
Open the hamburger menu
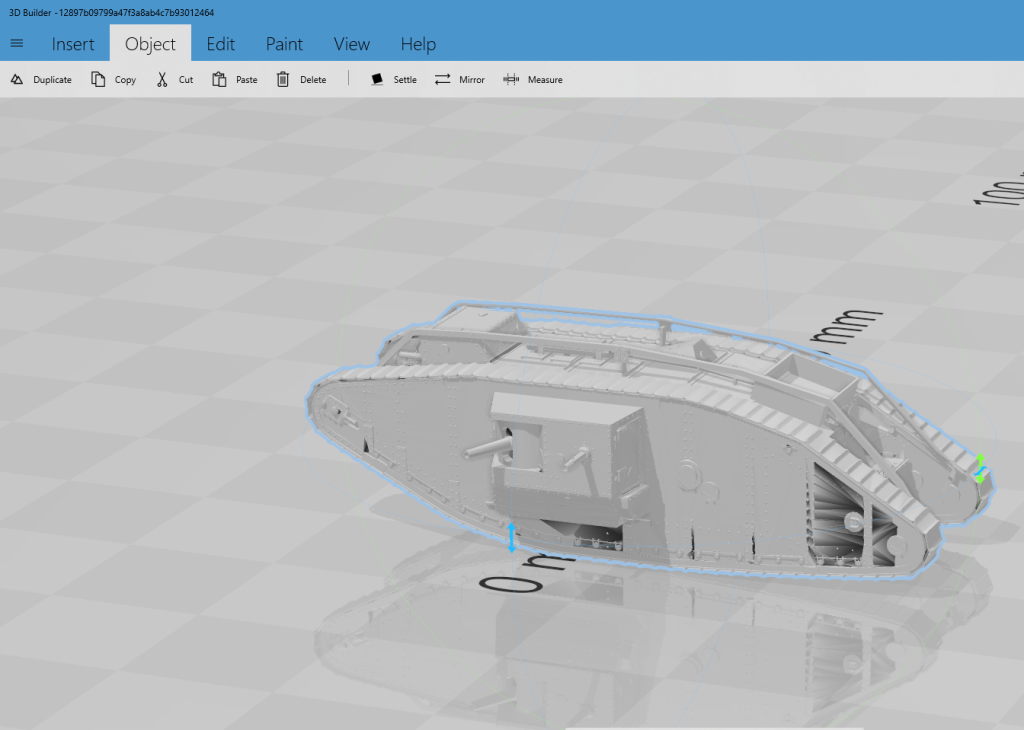pyautogui.click(x=17, y=43)
